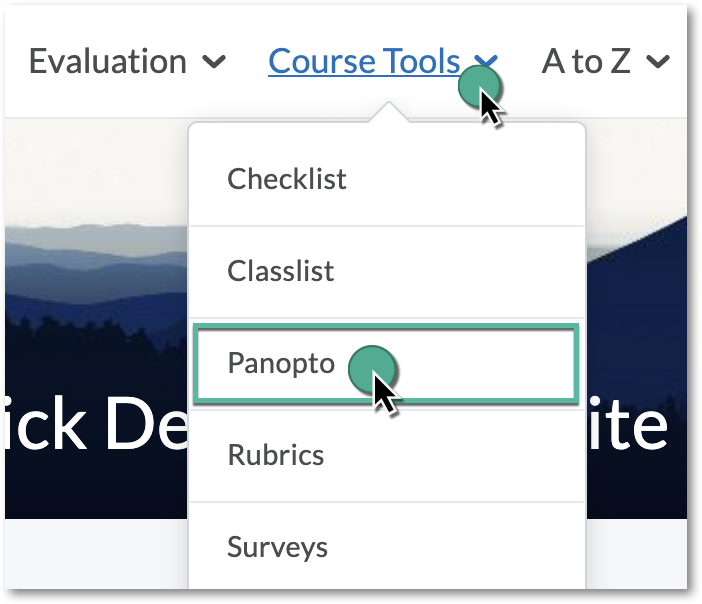Open Surveys from the dropdown list
This screenshot has width=702, height=604.
click(277, 548)
